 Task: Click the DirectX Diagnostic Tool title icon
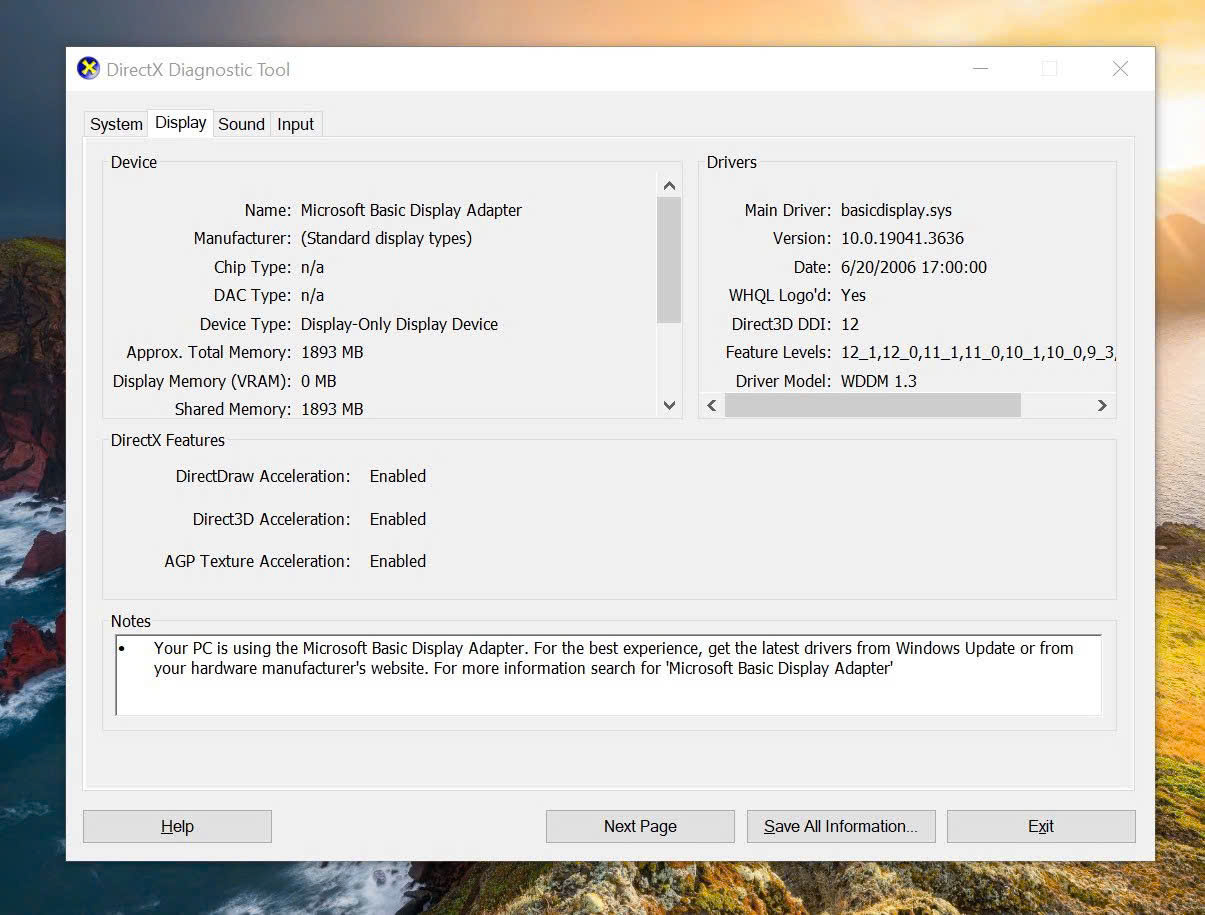(x=88, y=69)
